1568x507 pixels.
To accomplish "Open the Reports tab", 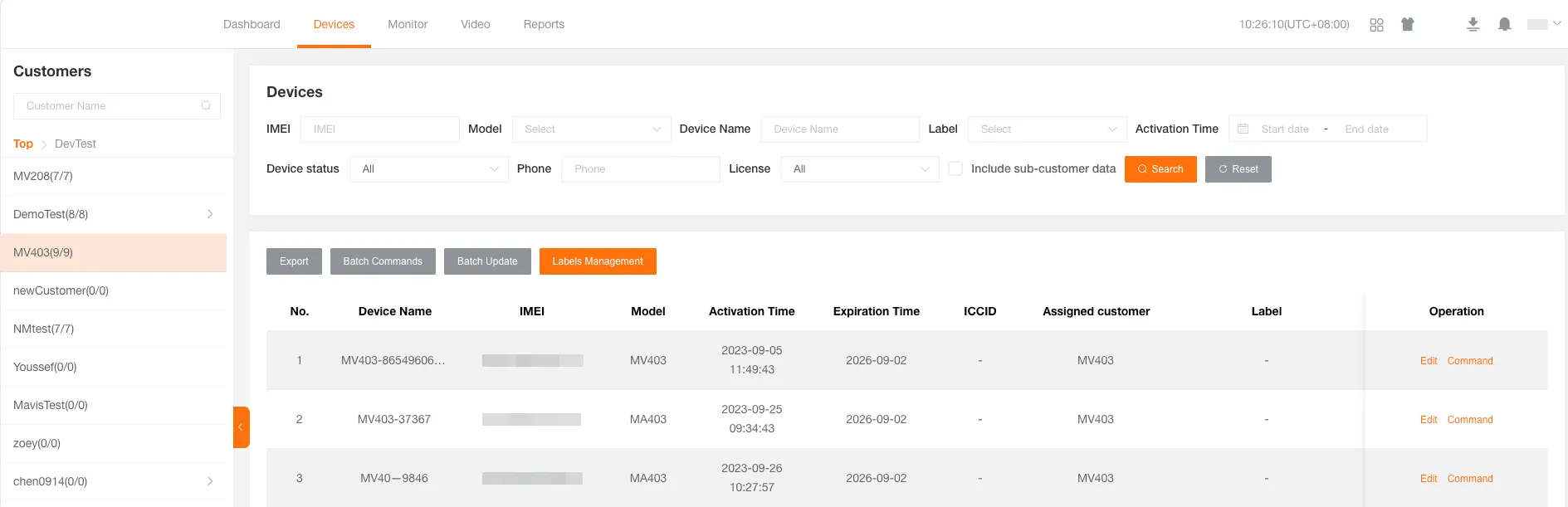I will [x=544, y=25].
